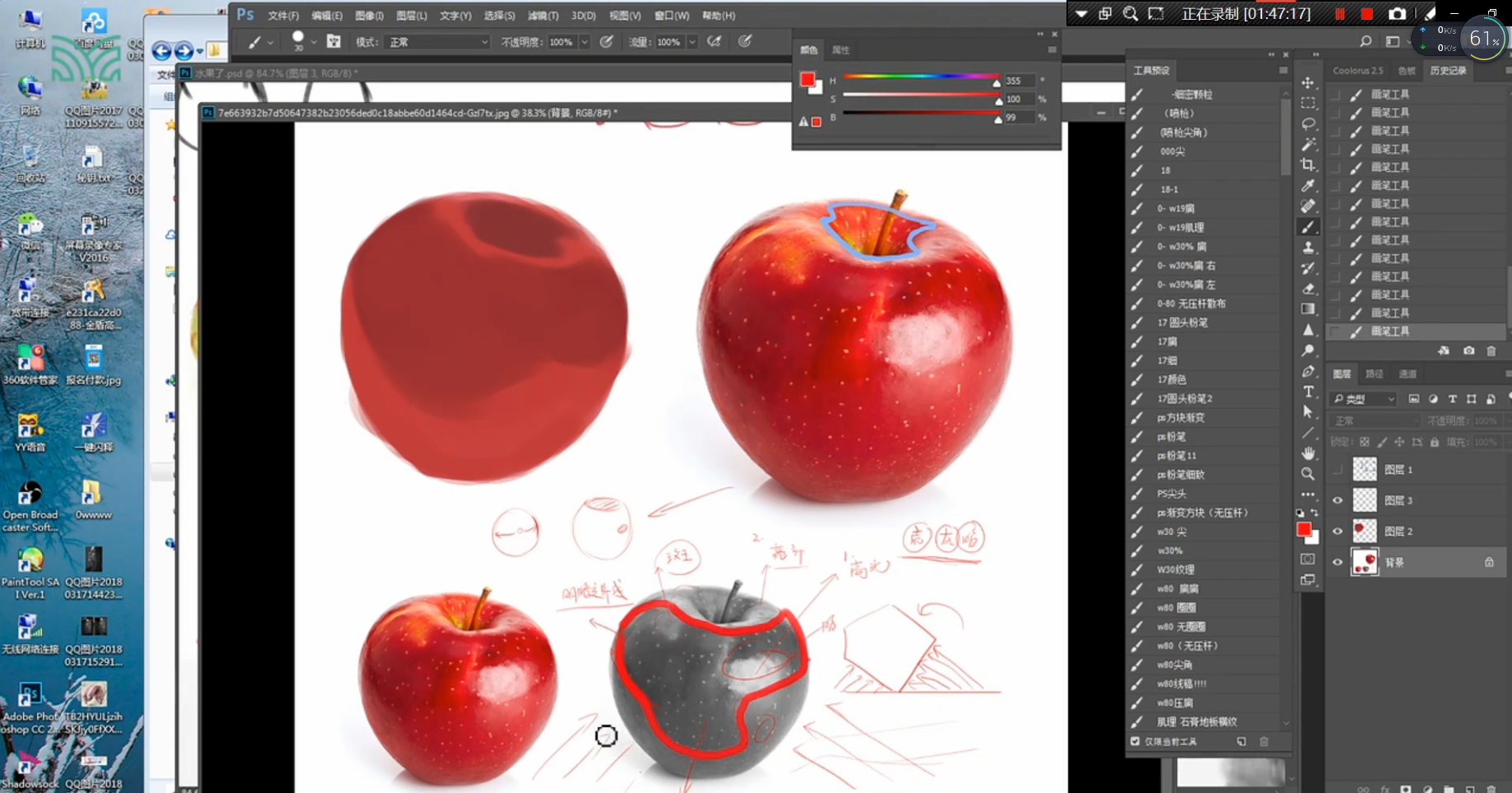Select the Lasso tool
The image size is (1512, 793).
pos(1308,124)
